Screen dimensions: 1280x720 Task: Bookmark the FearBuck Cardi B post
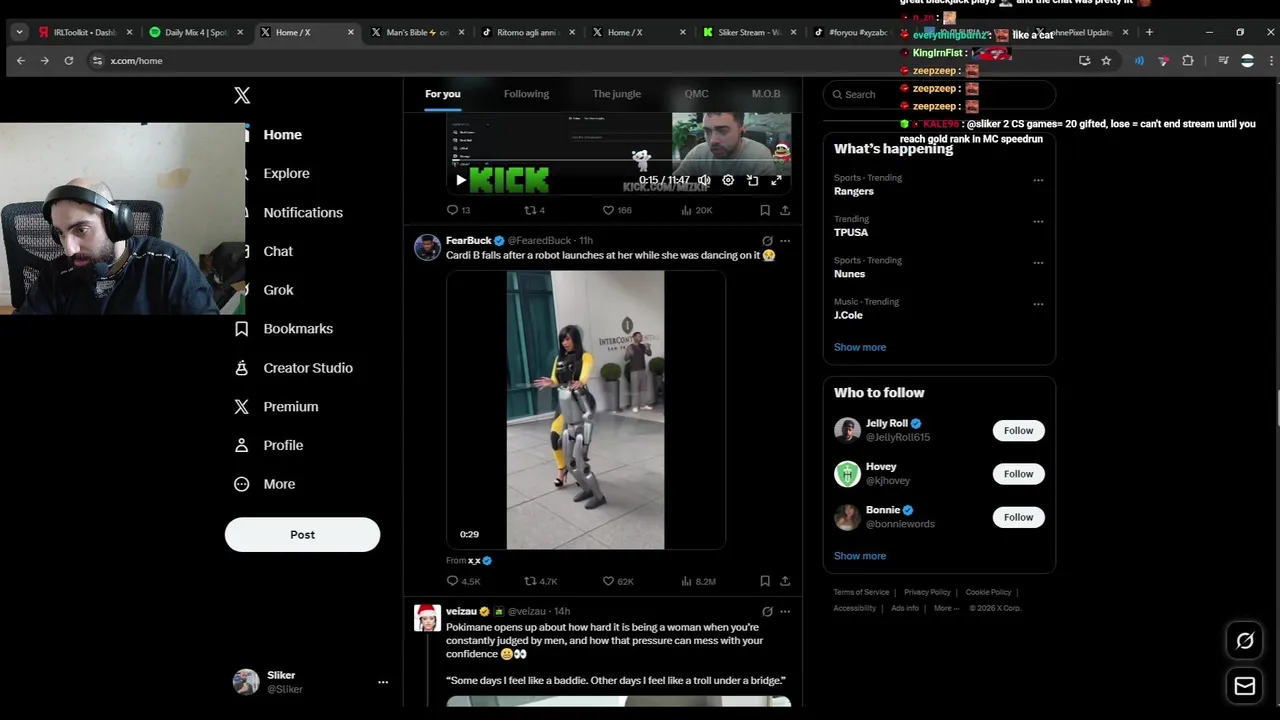[x=765, y=581]
